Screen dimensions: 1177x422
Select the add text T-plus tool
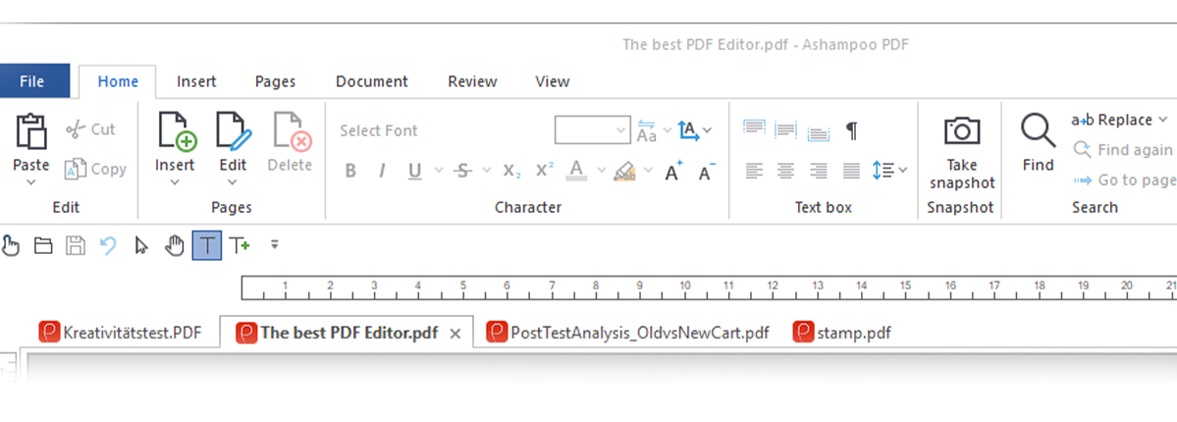[x=239, y=246]
